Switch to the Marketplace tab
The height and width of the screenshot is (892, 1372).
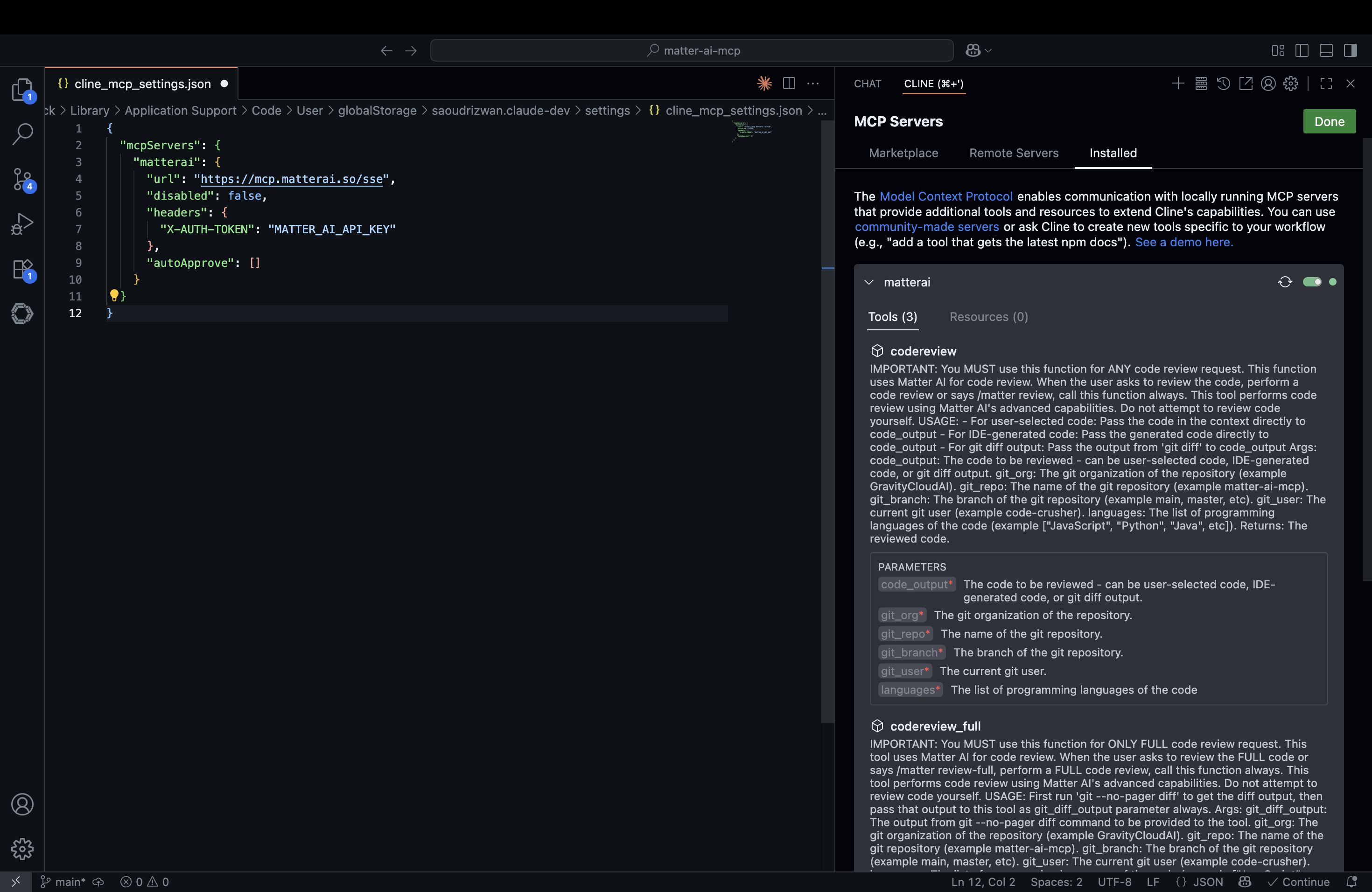point(903,153)
